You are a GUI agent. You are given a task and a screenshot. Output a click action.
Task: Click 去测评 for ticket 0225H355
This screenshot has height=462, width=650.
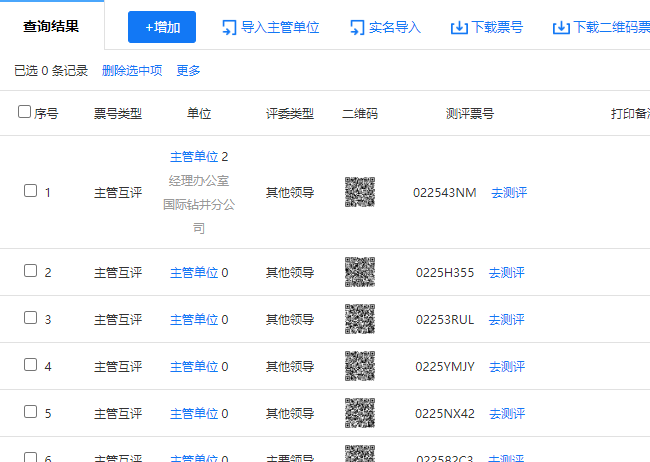pyautogui.click(x=507, y=272)
